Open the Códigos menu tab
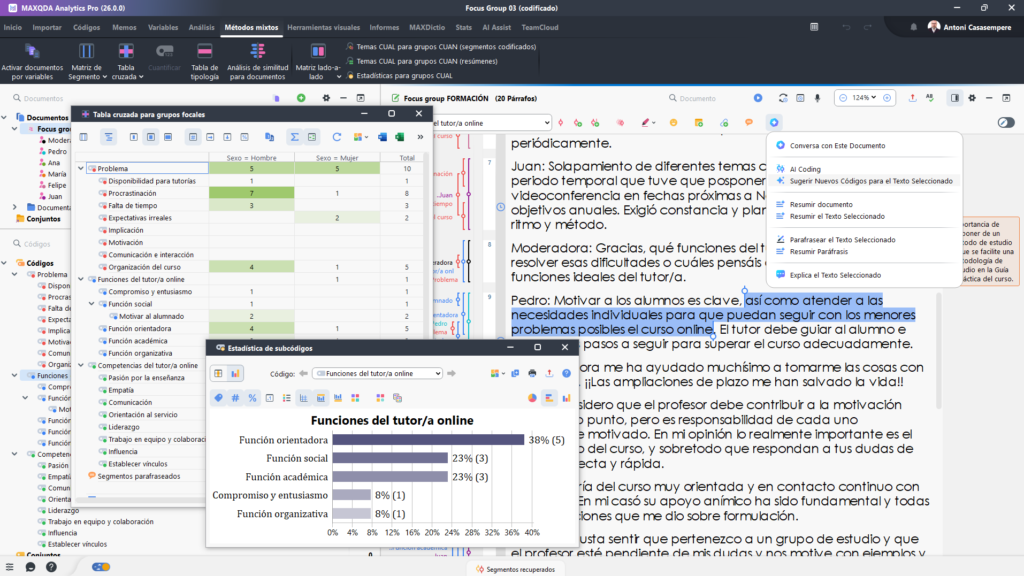Screen dimensions: 1024x576 [86, 27]
